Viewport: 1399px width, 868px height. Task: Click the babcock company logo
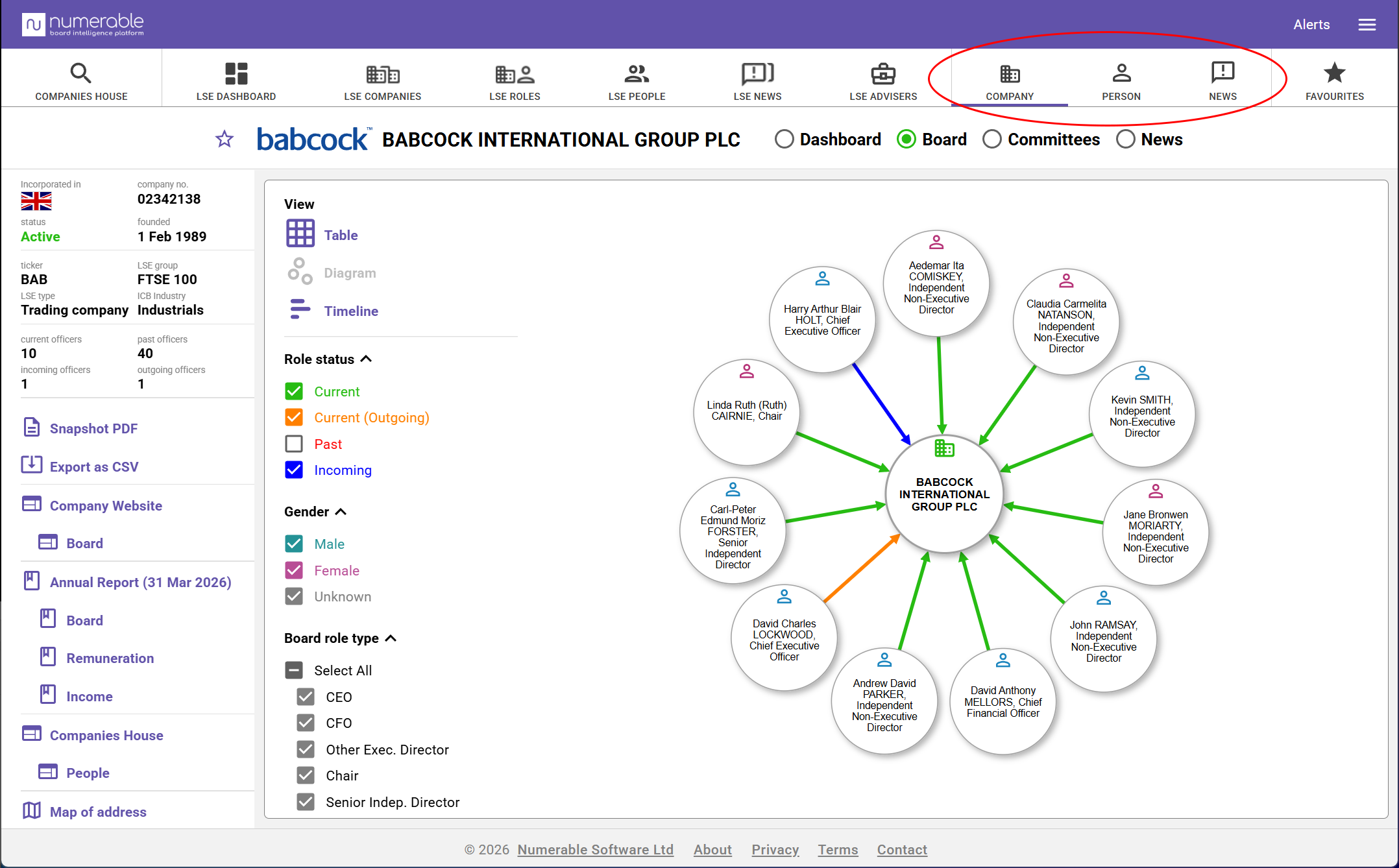pos(314,139)
